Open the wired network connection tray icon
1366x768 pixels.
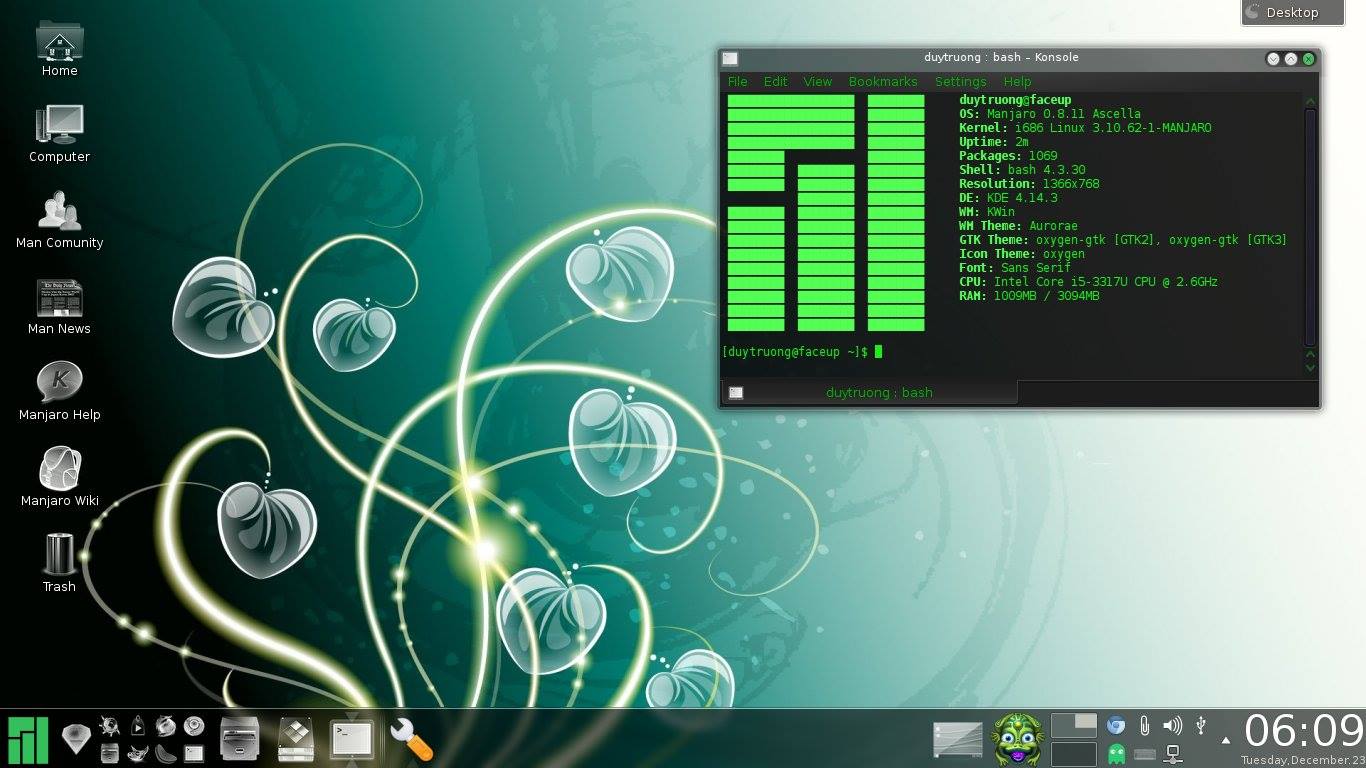point(1173,753)
